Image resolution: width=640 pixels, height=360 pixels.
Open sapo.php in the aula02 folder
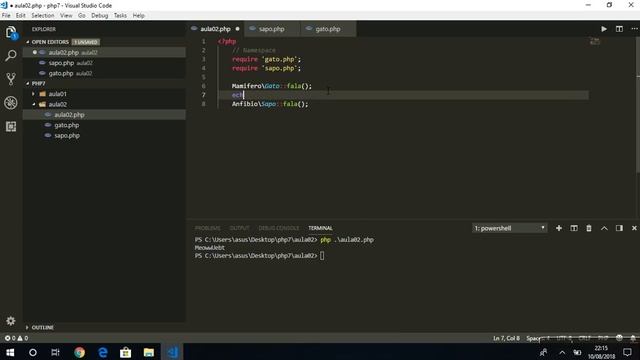coord(104,136)
